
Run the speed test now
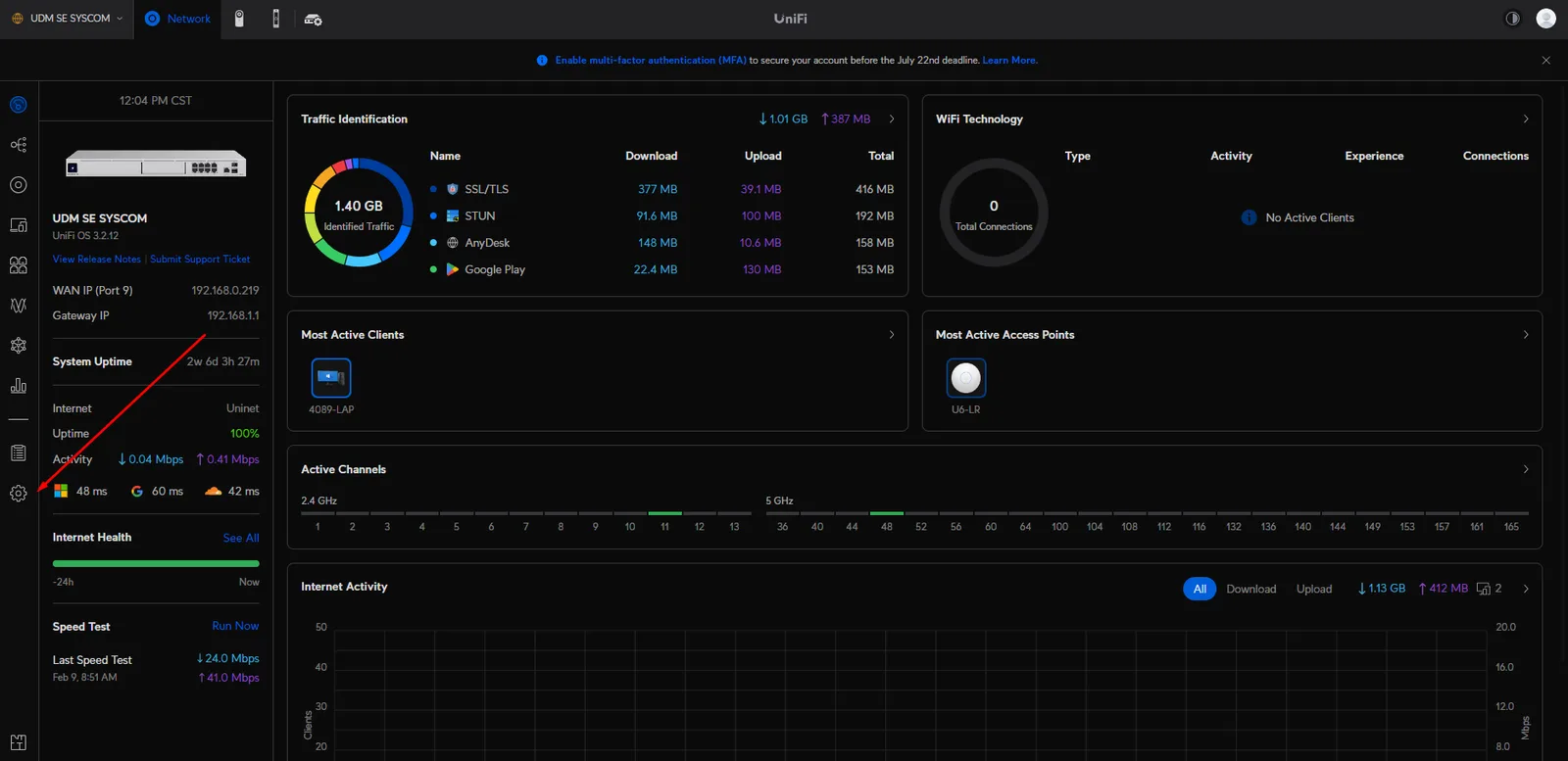(x=235, y=626)
